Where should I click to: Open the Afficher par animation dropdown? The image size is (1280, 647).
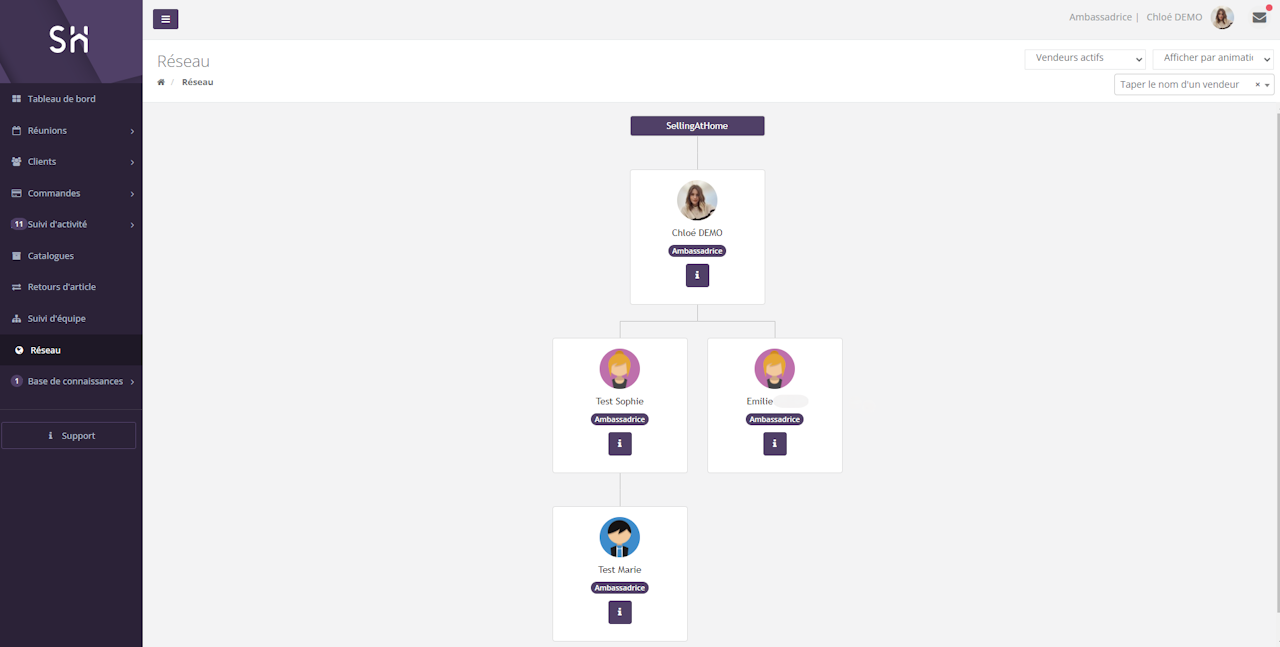(x=1212, y=59)
